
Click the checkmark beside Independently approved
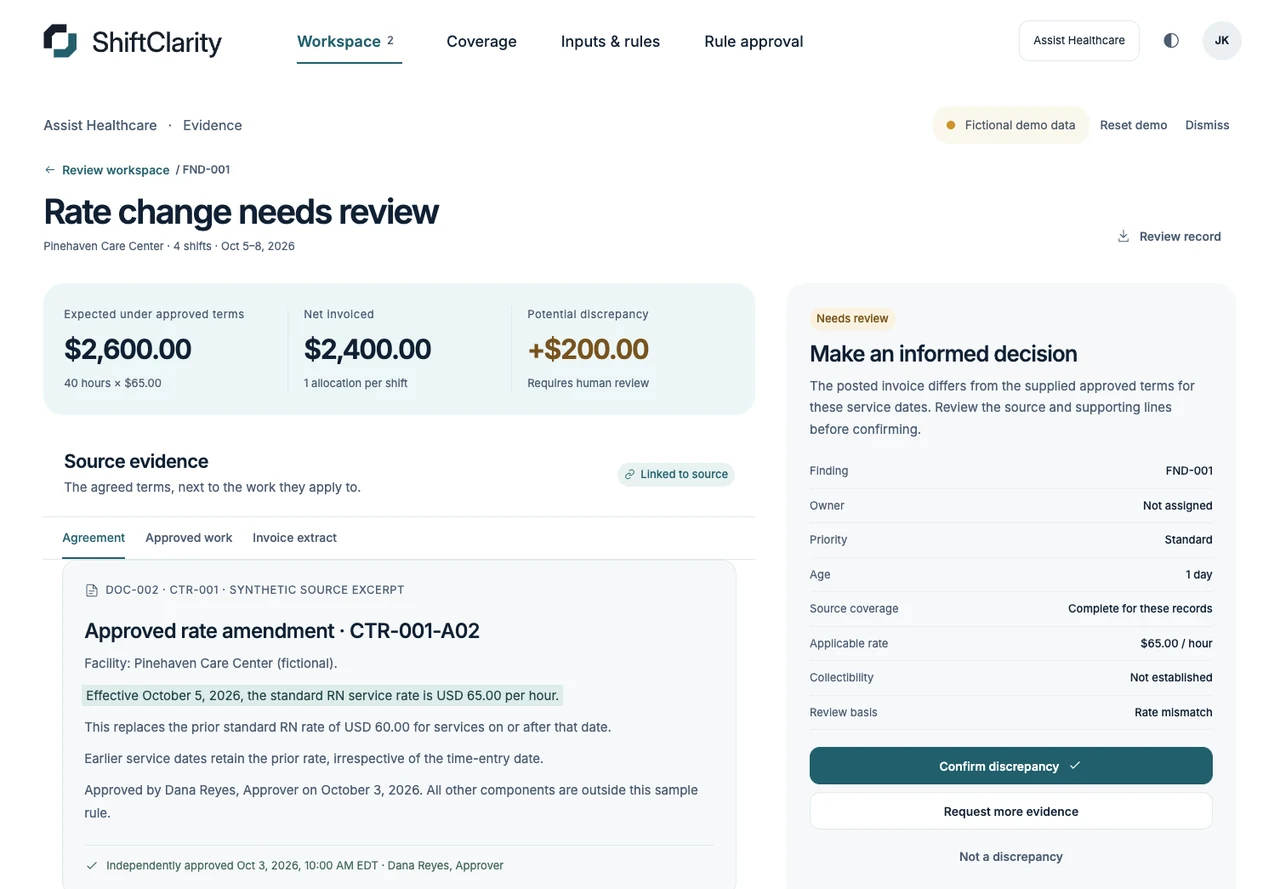[92, 865]
